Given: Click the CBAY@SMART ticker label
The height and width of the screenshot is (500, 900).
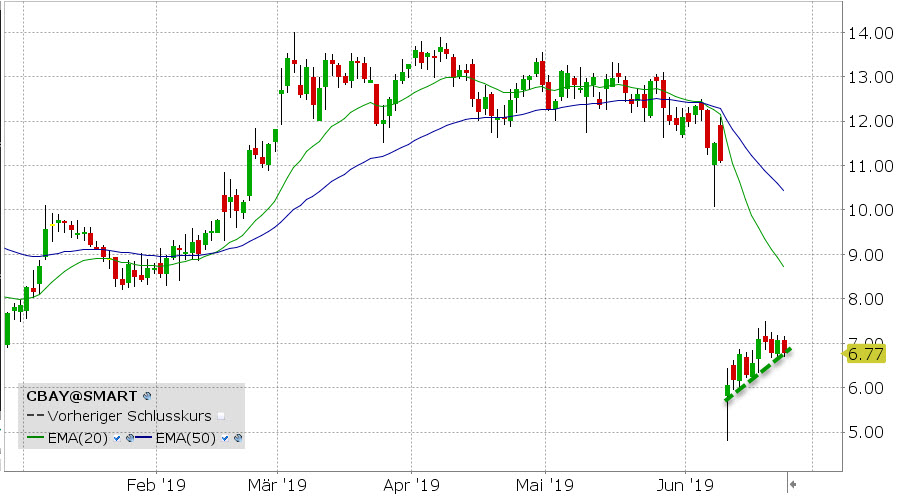Looking at the screenshot, I should (82, 396).
